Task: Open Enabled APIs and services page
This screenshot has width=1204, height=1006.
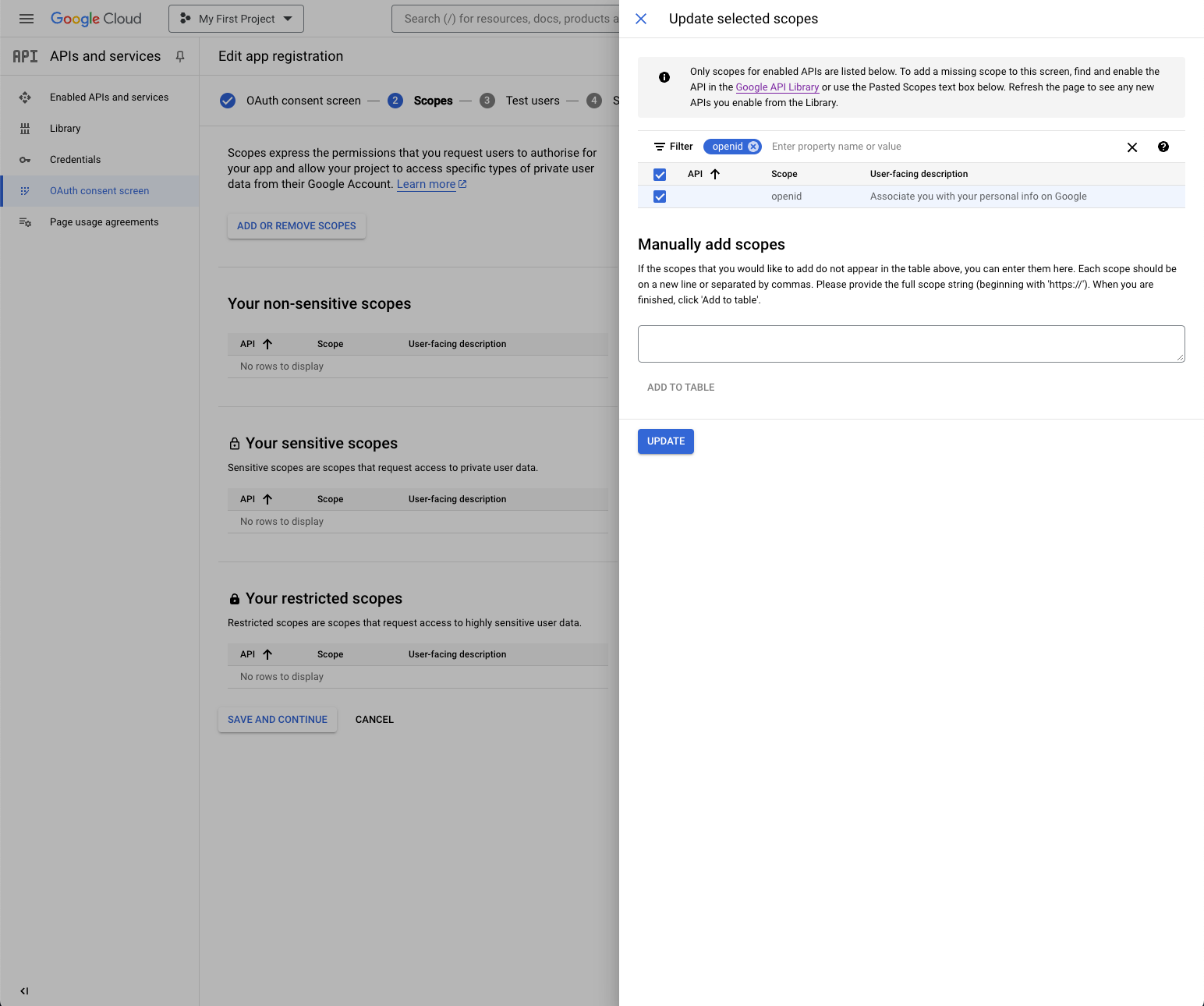Action: (109, 97)
